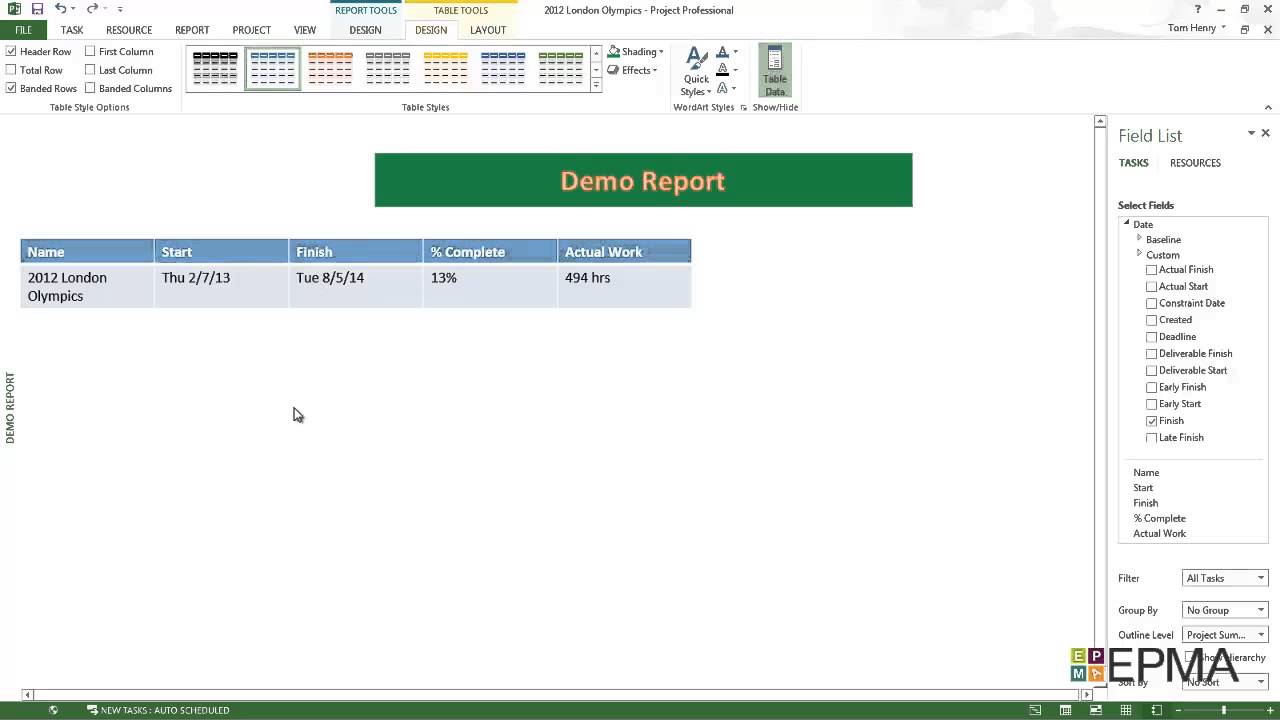Enable the First Column checkbox
Viewport: 1280px width, 720px height.
90,51
